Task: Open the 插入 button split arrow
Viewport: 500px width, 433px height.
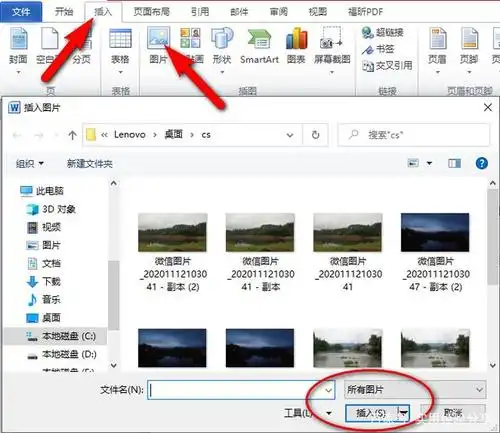Action: point(404,413)
